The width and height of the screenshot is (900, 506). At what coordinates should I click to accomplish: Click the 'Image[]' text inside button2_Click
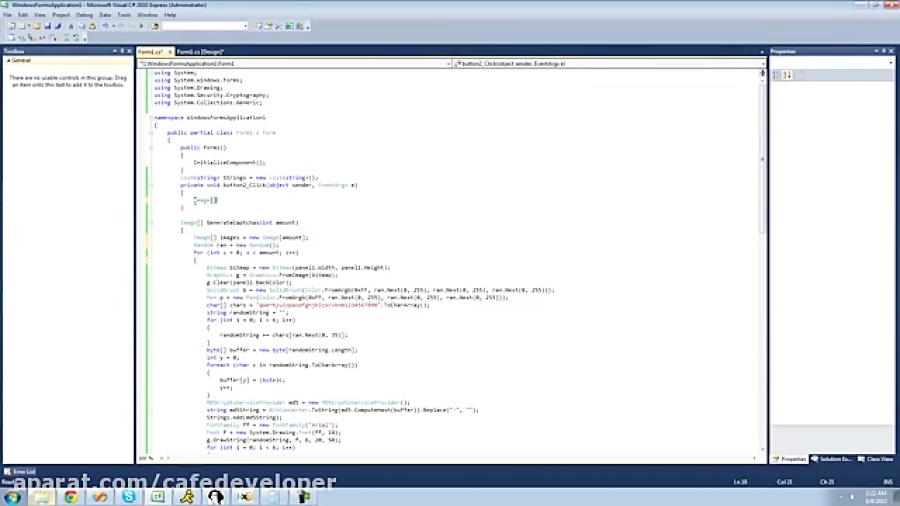point(205,200)
